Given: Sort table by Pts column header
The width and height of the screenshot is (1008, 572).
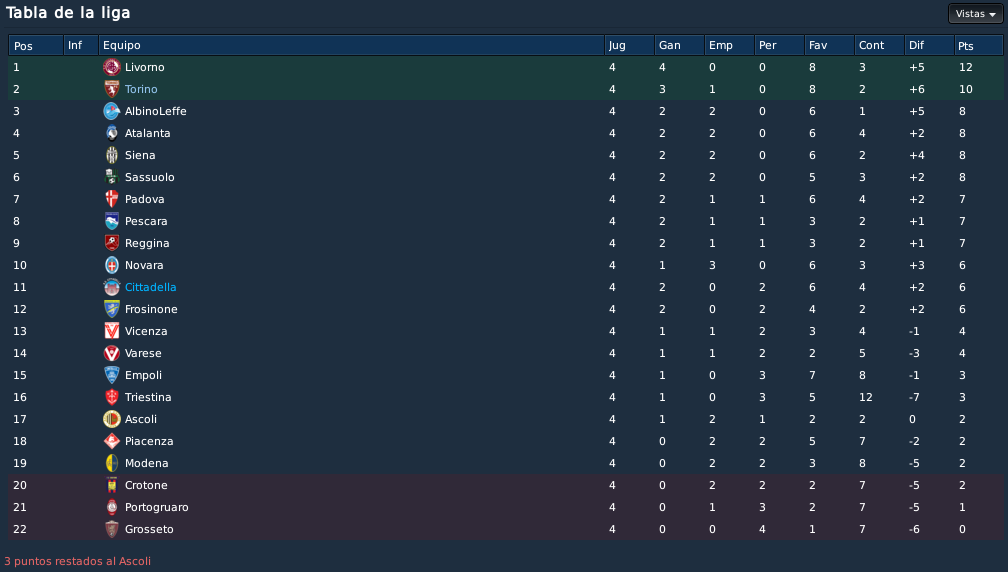Looking at the screenshot, I should [978, 45].
